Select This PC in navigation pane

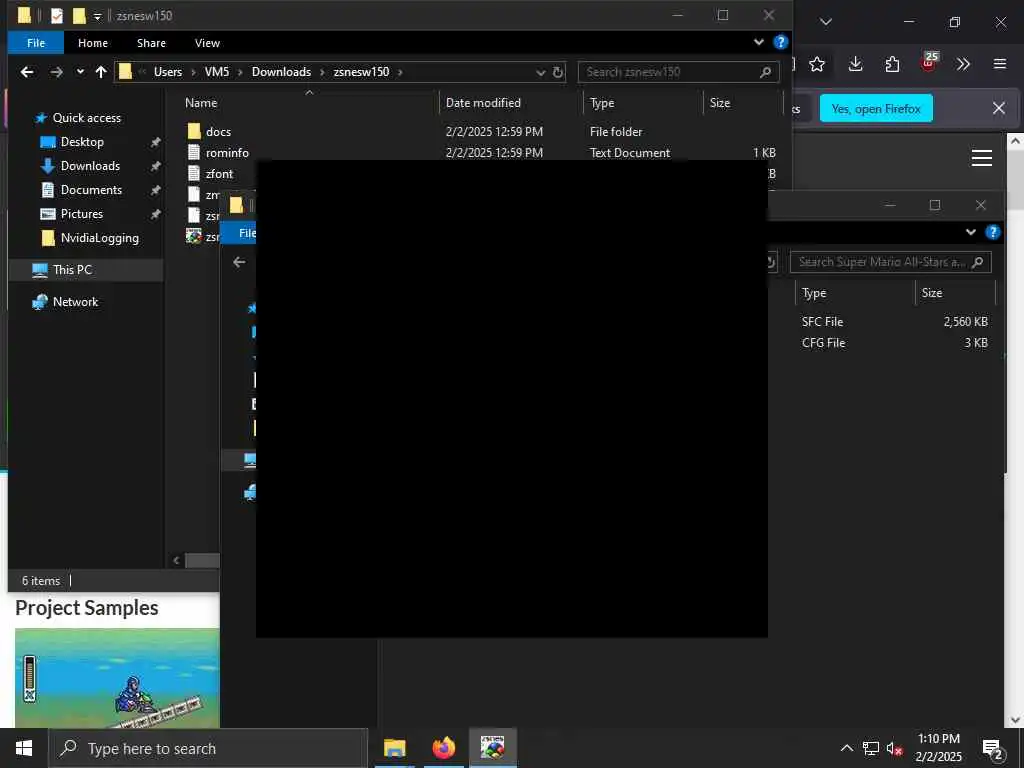(72, 270)
